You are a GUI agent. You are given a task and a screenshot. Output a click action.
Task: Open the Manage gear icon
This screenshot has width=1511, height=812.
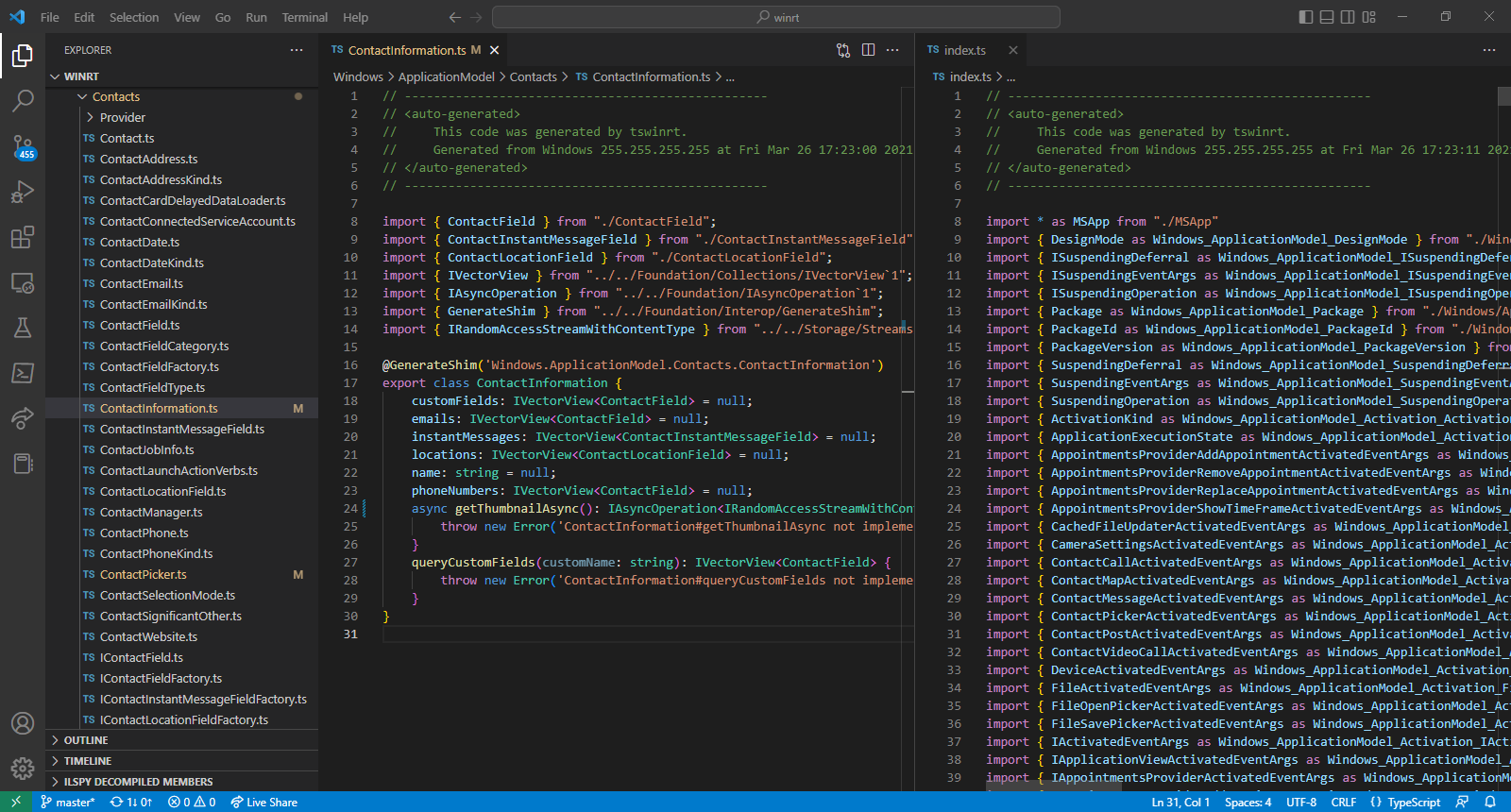(23, 769)
